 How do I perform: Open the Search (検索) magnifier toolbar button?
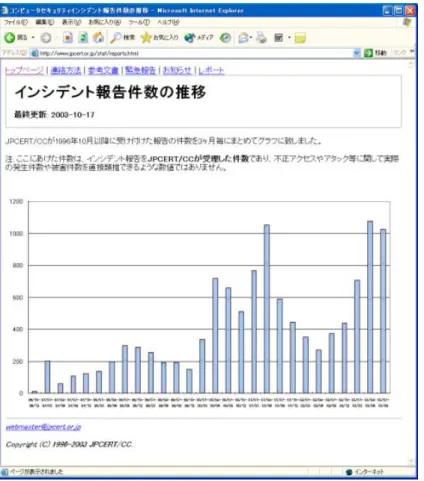tap(123, 38)
